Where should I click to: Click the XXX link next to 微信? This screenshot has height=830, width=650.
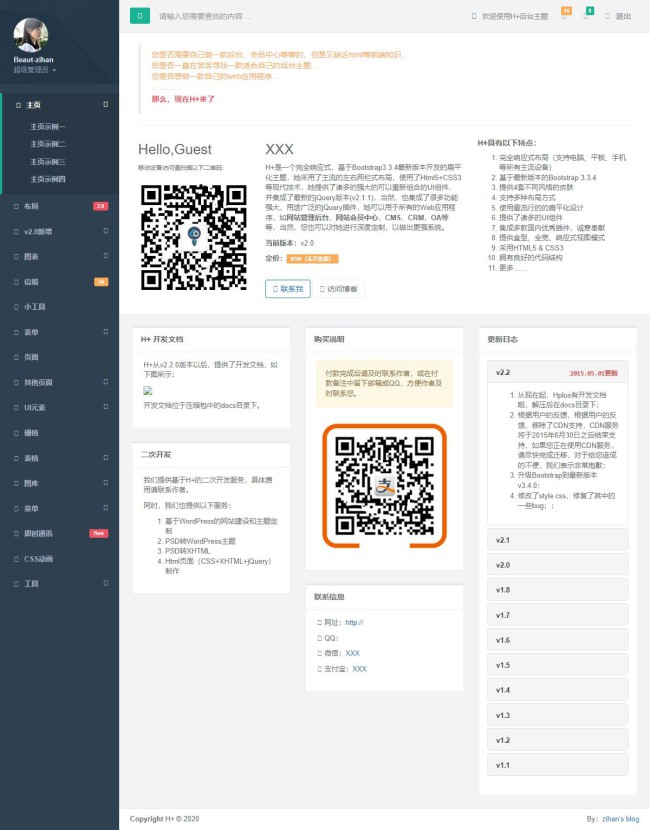pyautogui.click(x=353, y=653)
